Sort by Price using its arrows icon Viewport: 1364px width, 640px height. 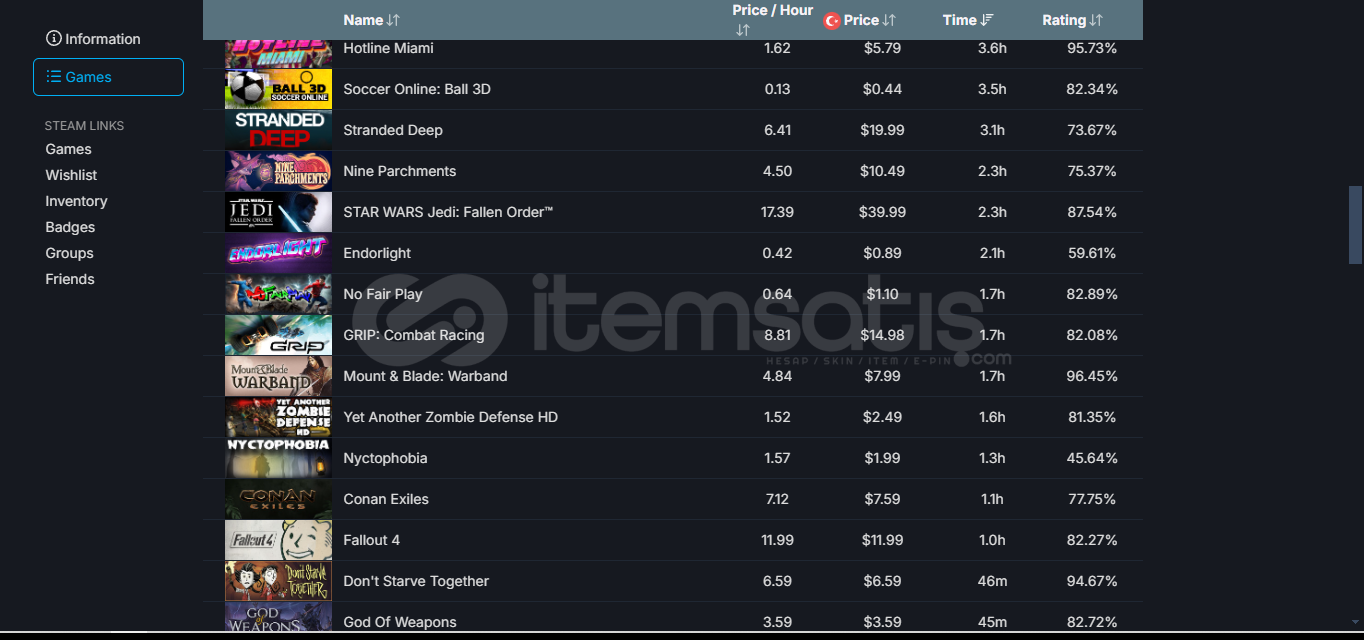click(x=890, y=20)
